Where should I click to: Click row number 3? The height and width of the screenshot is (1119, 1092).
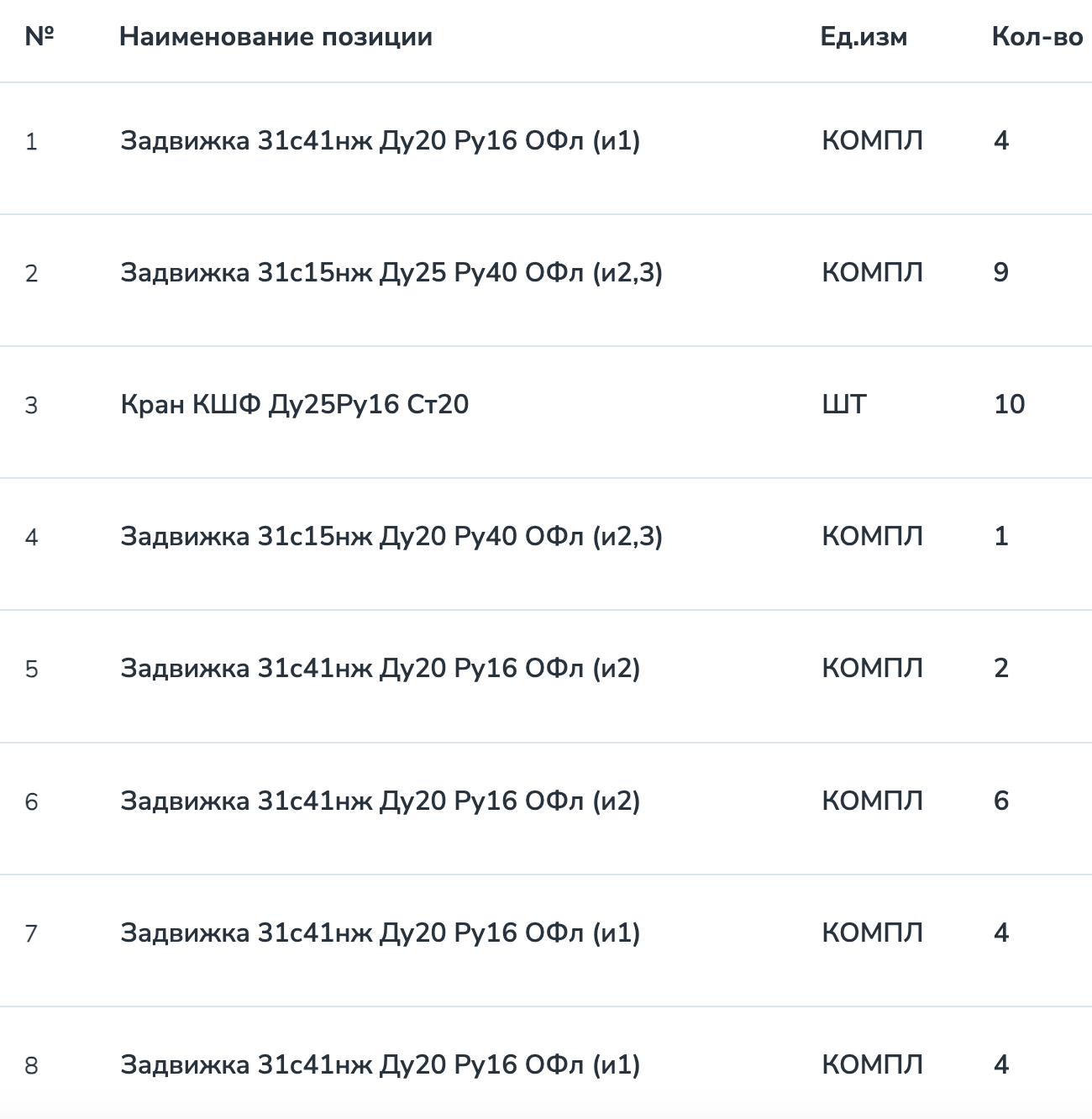(31, 406)
